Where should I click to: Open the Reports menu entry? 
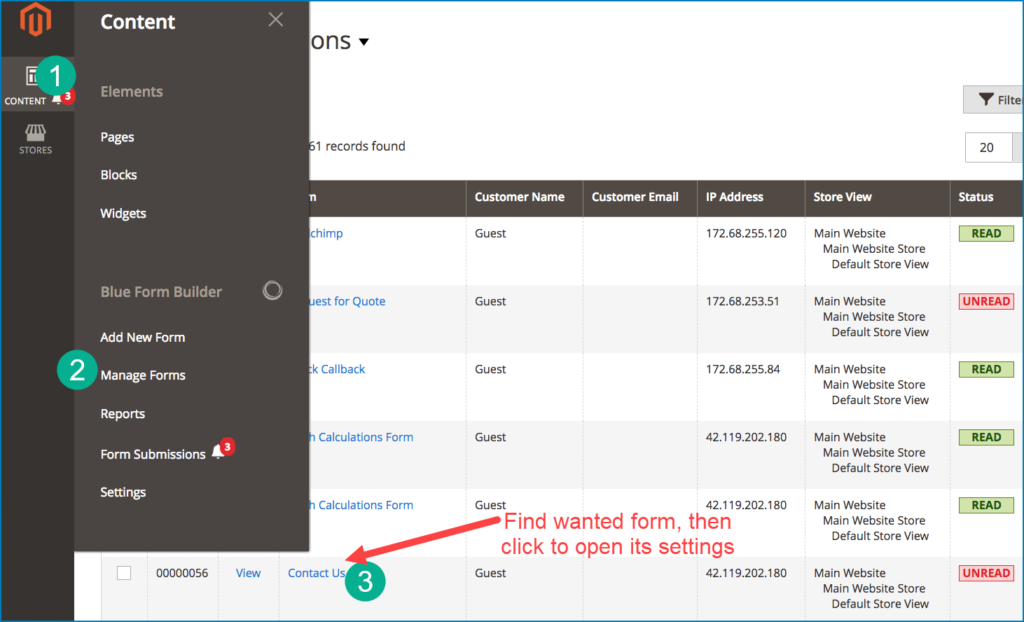(x=122, y=413)
